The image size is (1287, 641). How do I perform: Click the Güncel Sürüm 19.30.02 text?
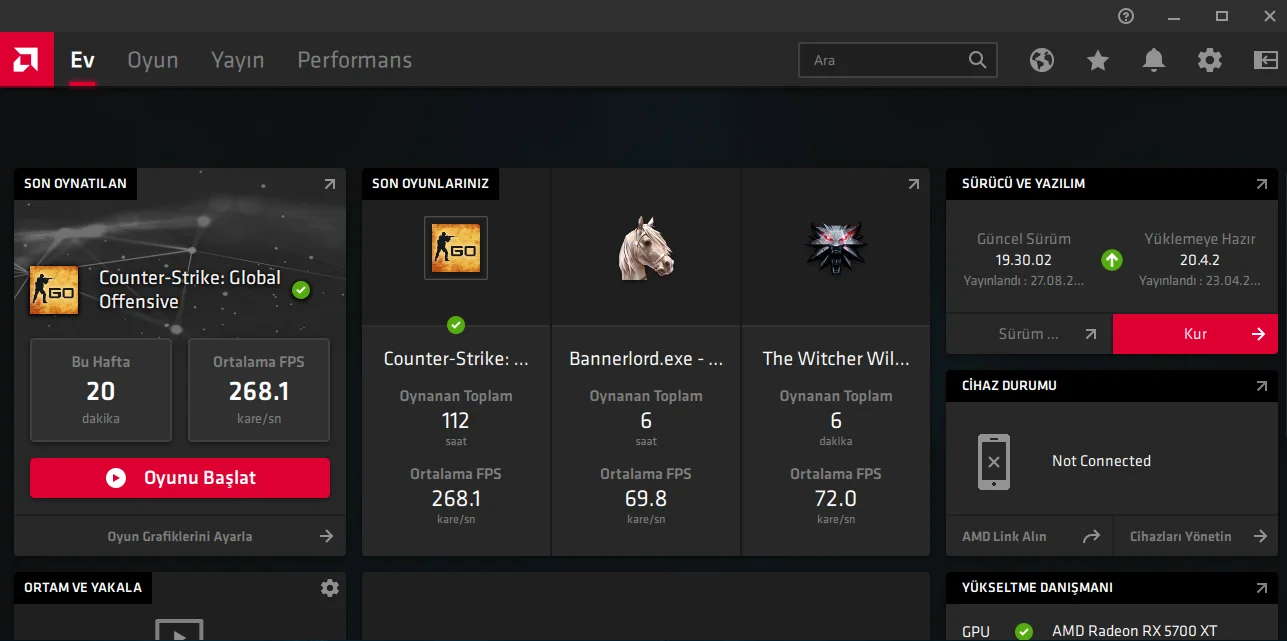click(x=1024, y=250)
